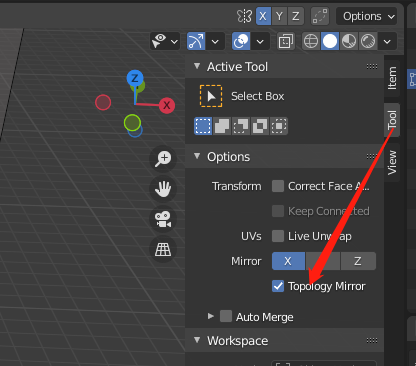Choose Set a new selection mode
416x366 pixels.
[203, 126]
